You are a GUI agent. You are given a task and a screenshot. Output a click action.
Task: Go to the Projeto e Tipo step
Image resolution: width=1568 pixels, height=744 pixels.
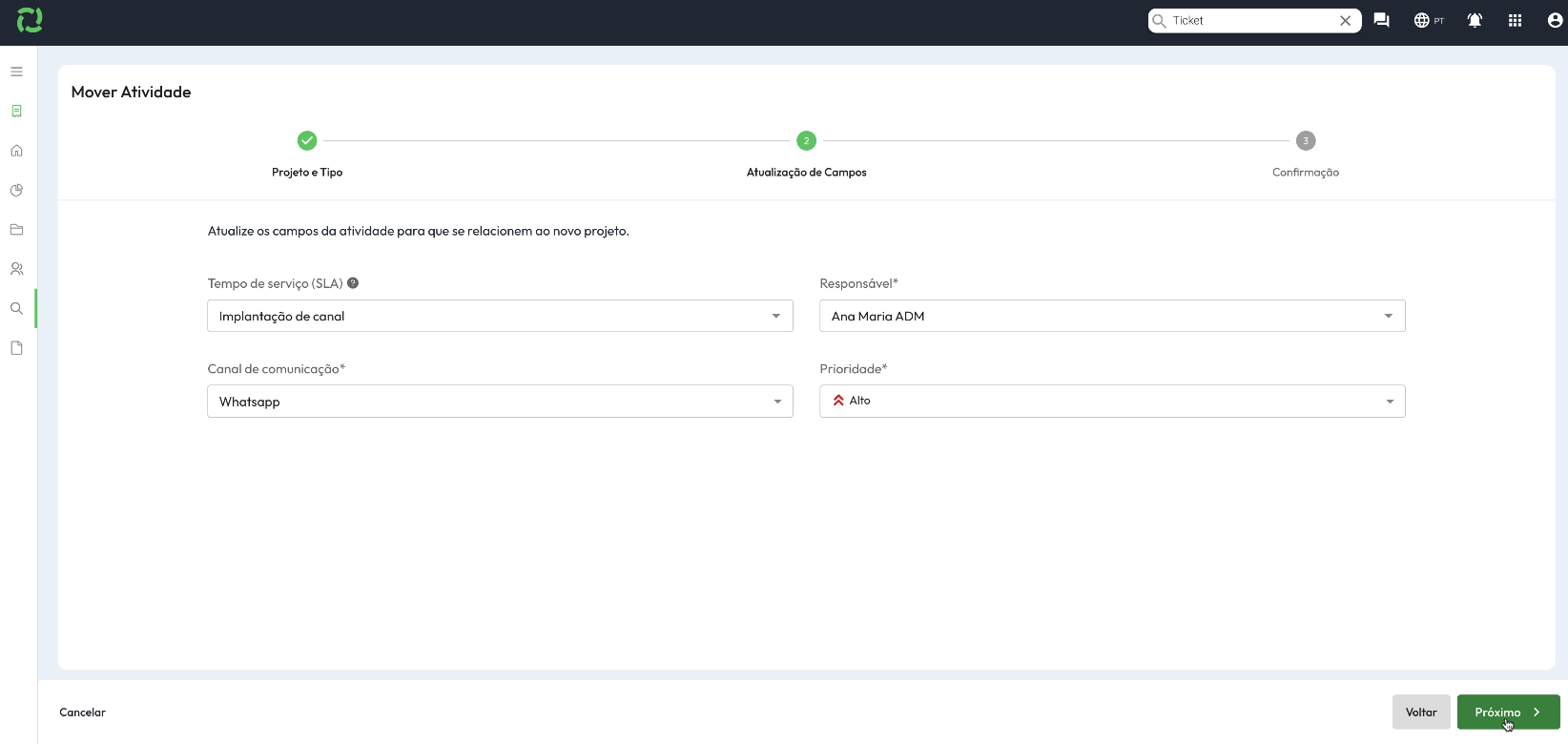(307, 173)
